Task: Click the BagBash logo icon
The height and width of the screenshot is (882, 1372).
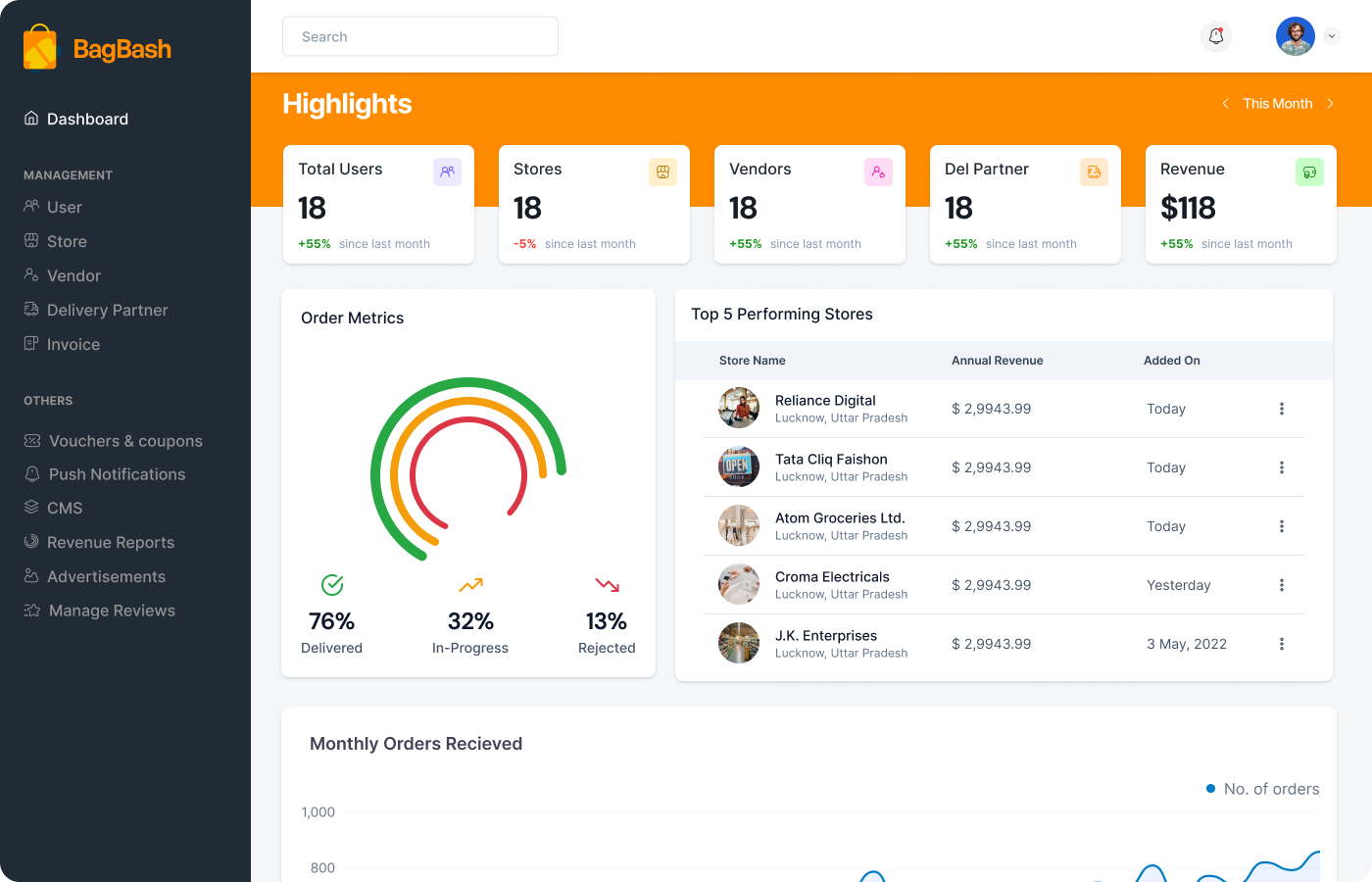Action: click(x=40, y=47)
